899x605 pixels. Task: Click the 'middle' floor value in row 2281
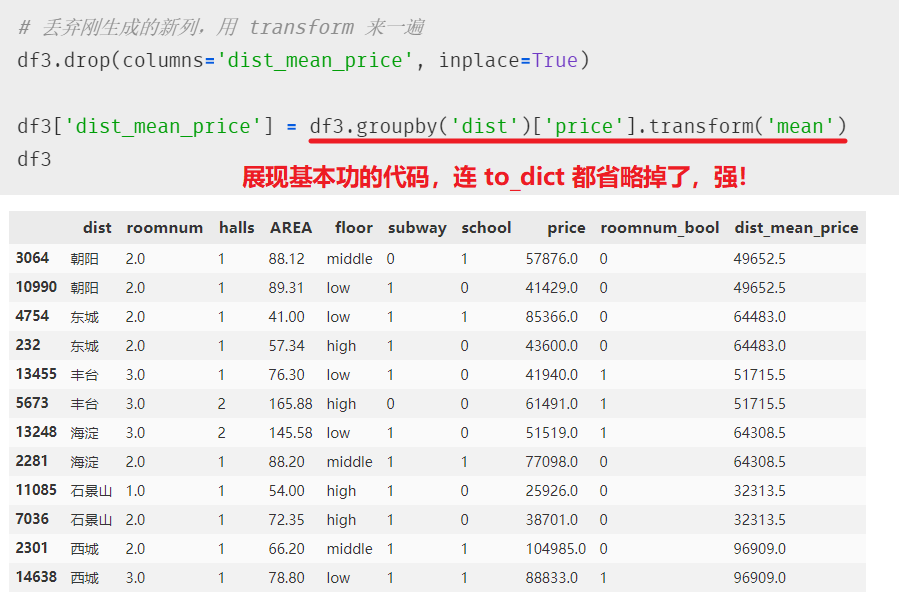click(x=349, y=462)
